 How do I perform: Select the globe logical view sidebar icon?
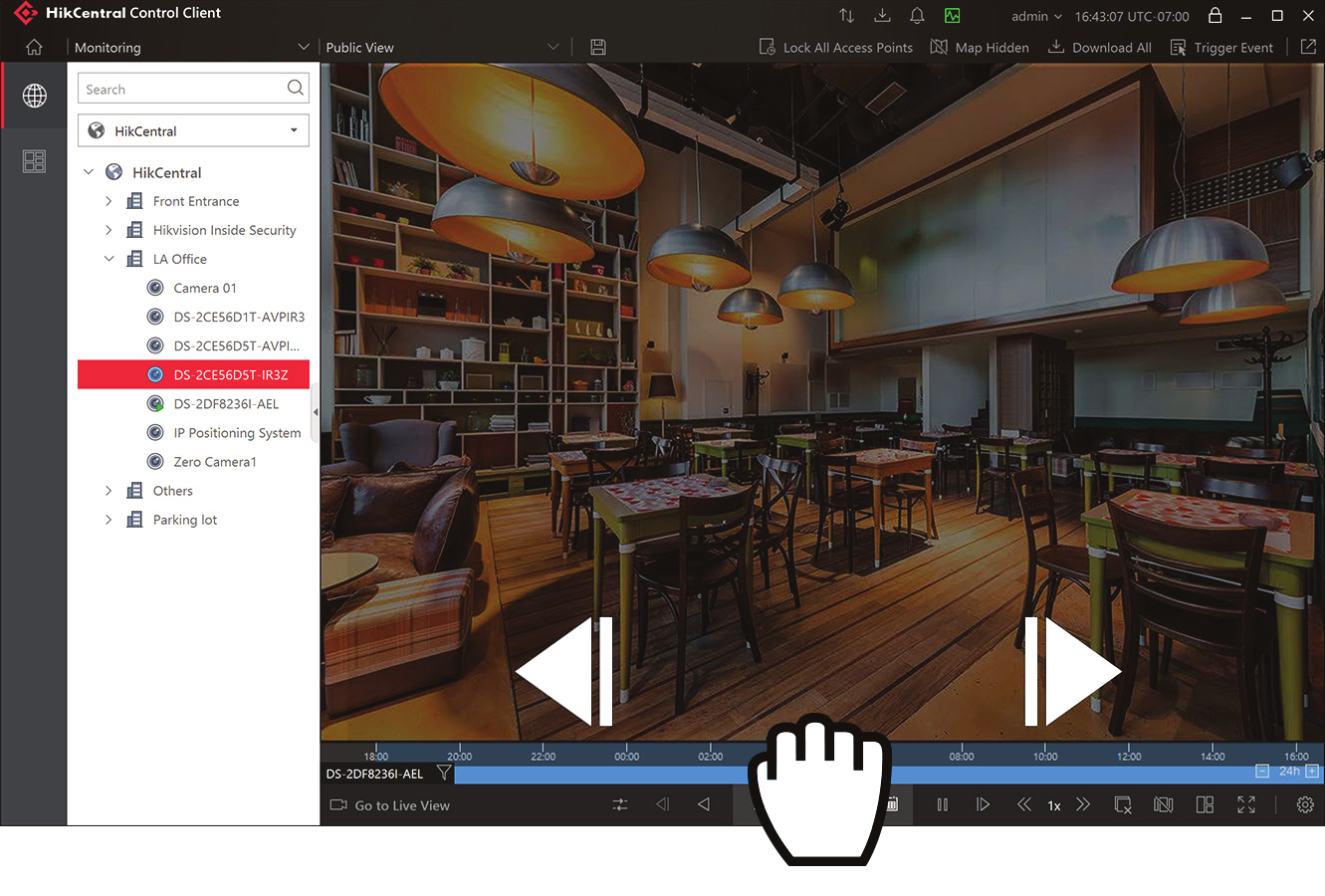[35, 96]
